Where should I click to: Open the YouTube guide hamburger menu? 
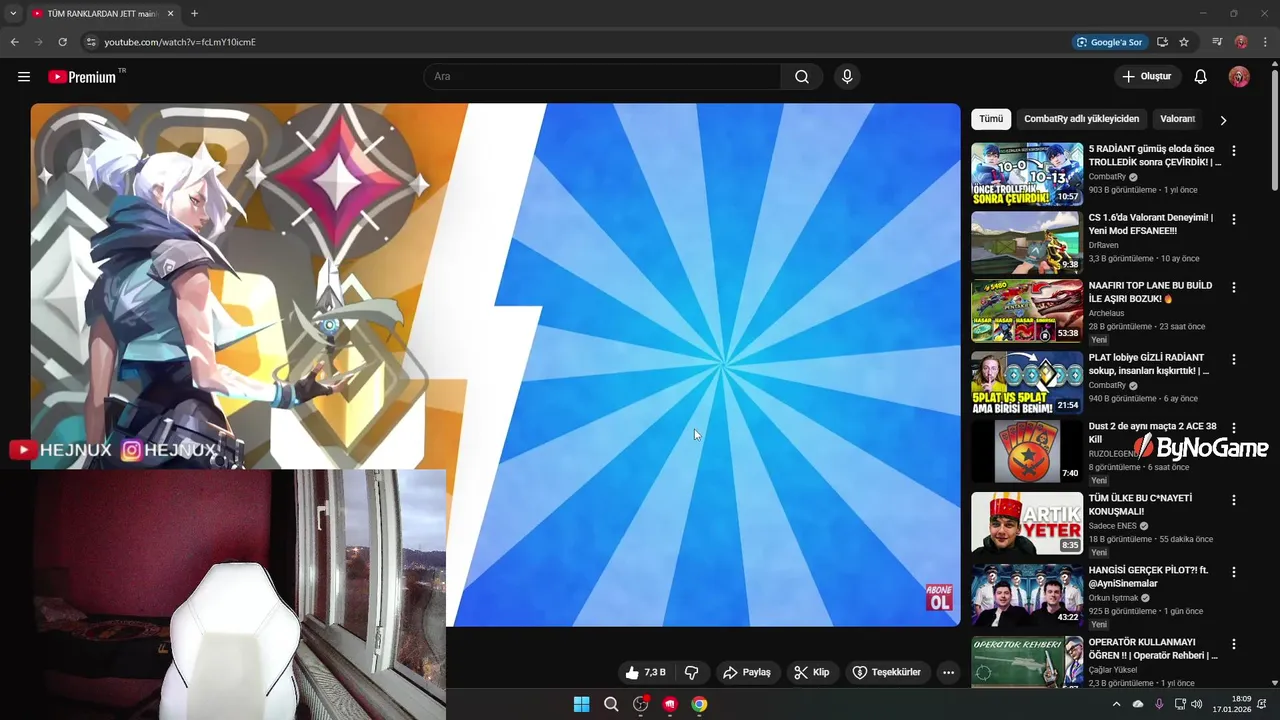(x=24, y=77)
